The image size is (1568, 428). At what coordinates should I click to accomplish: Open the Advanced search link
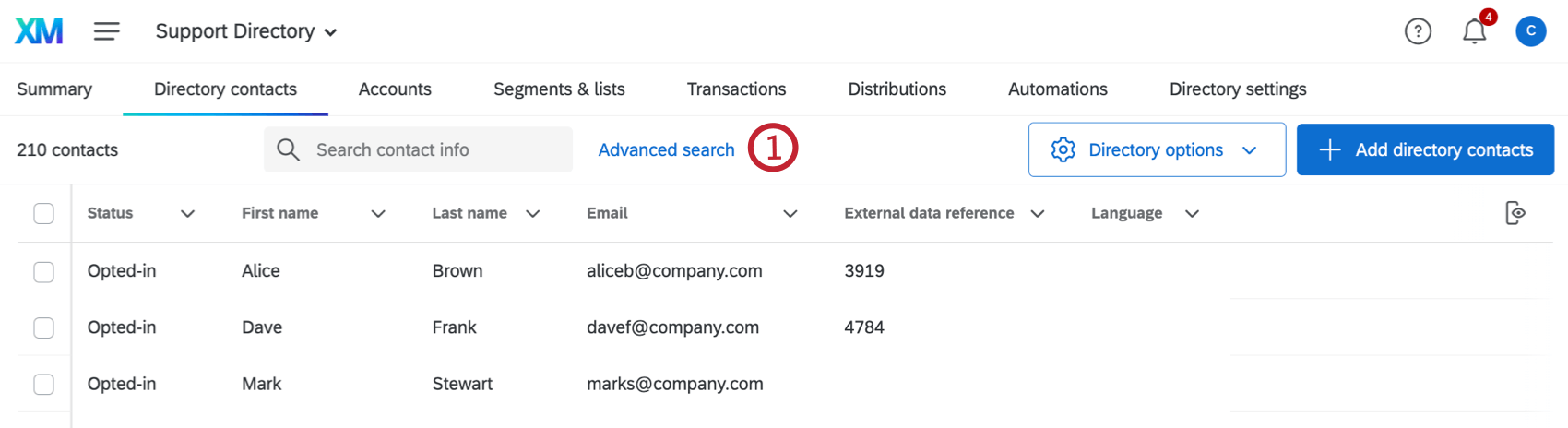(666, 149)
